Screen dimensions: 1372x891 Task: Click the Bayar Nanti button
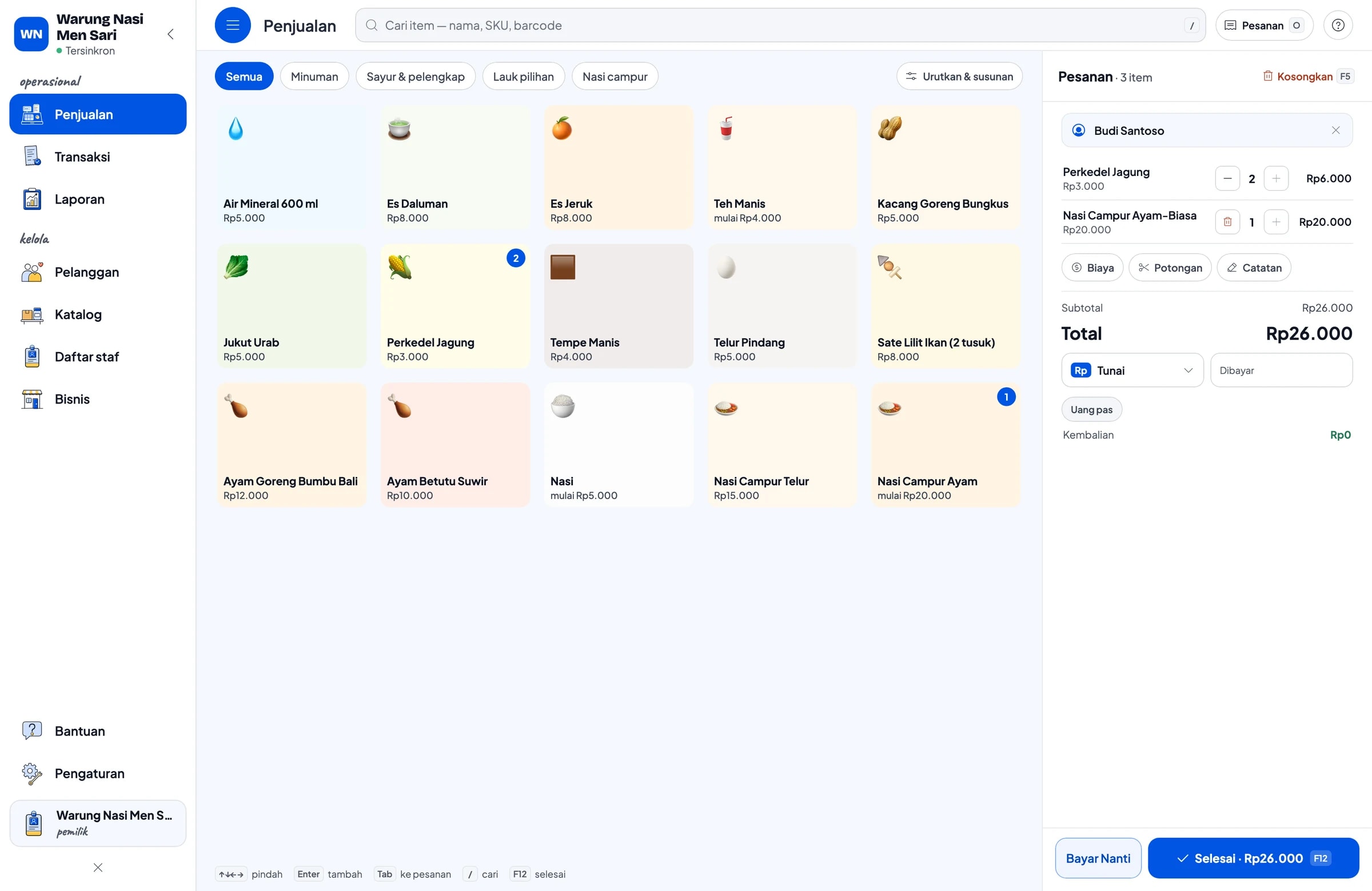pos(1098,858)
